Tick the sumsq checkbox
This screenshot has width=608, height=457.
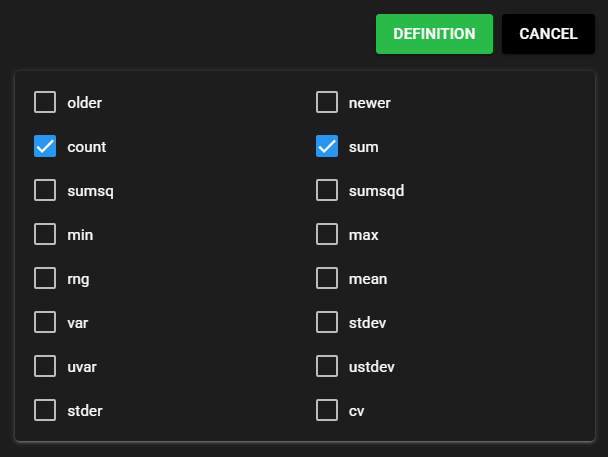tap(45, 190)
